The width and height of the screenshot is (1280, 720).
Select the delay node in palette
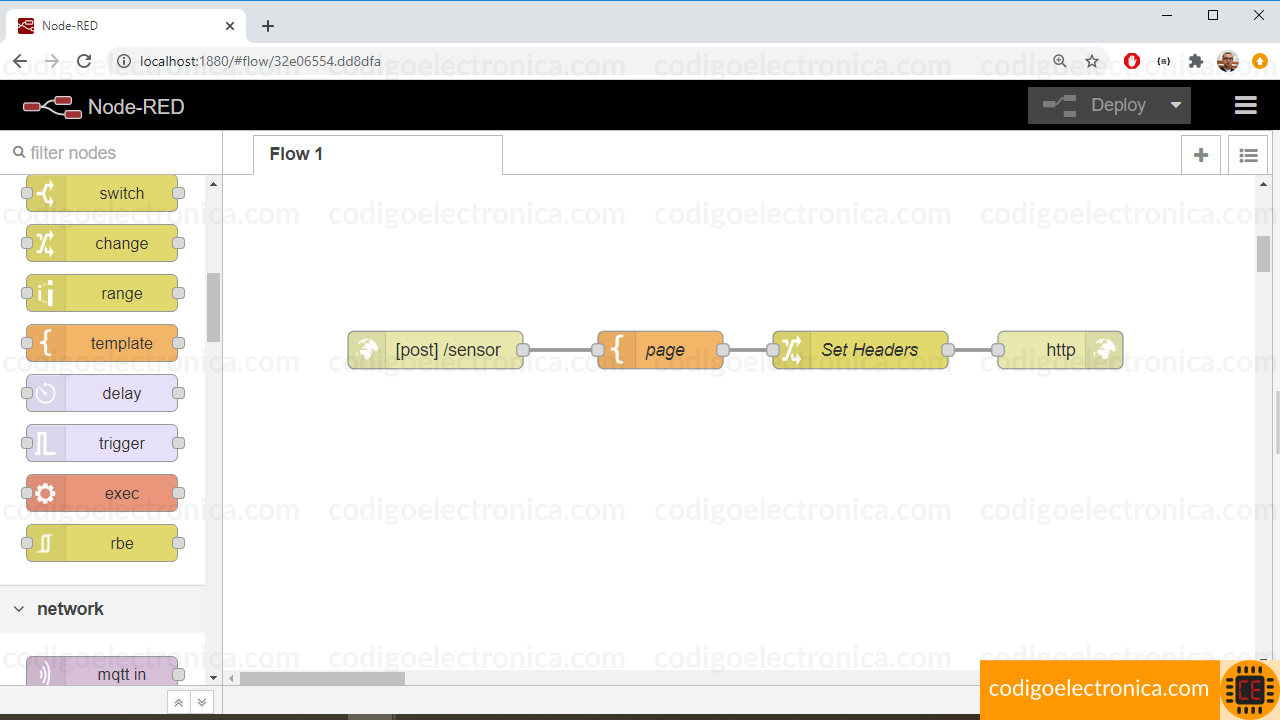102,393
